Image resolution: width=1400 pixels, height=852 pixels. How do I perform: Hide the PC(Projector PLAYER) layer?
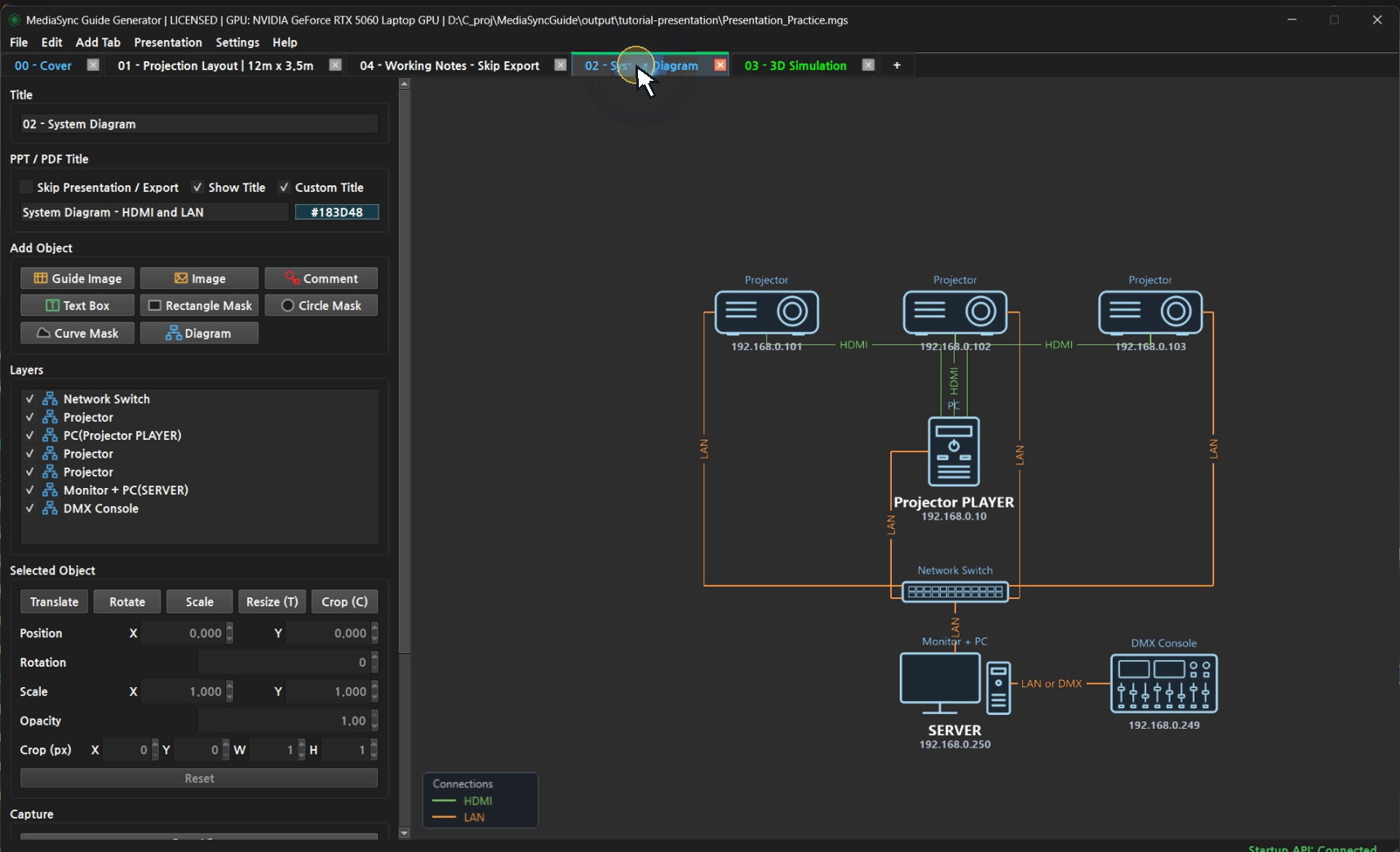point(29,436)
